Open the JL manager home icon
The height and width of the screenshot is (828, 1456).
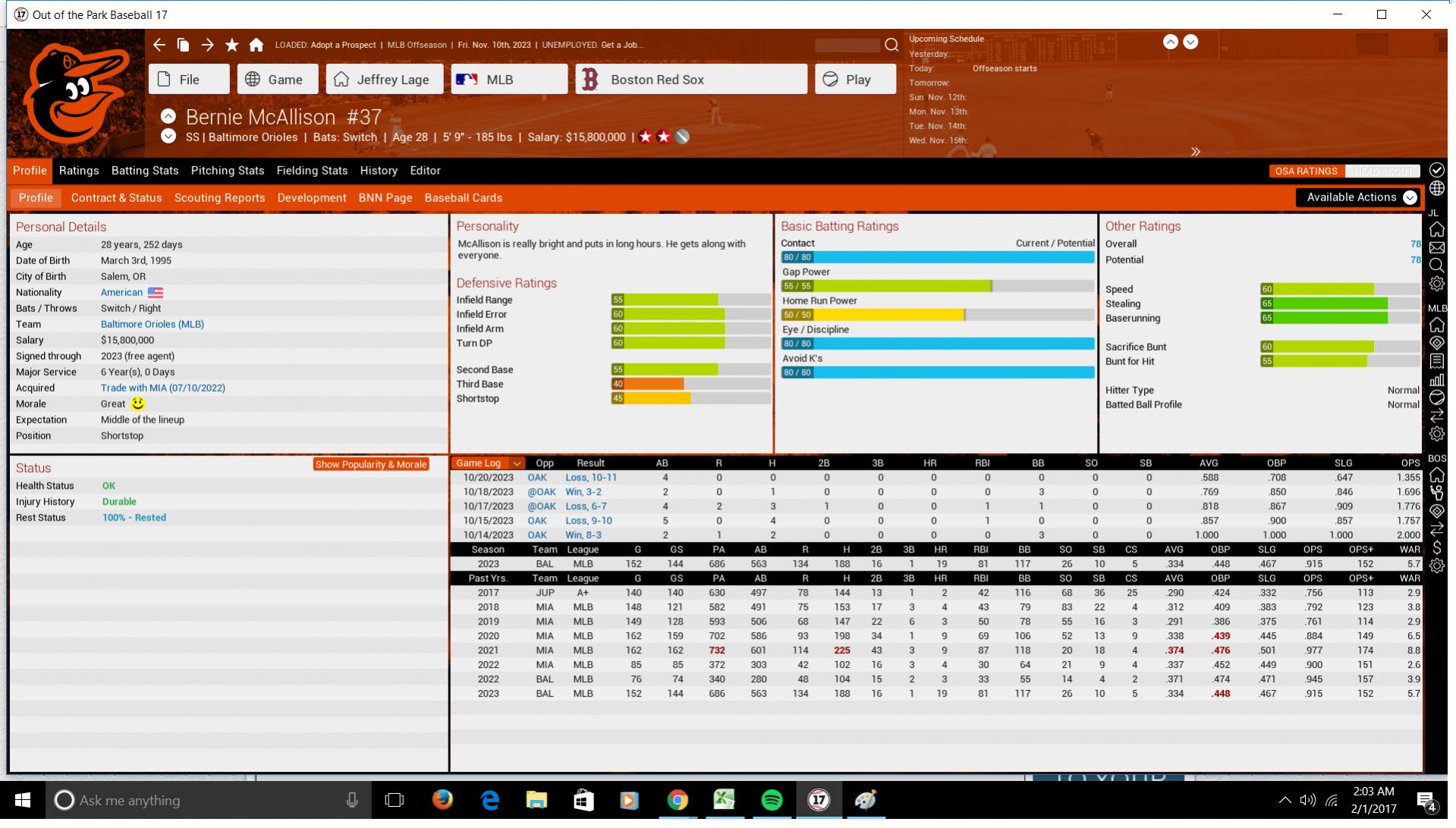[1436, 230]
